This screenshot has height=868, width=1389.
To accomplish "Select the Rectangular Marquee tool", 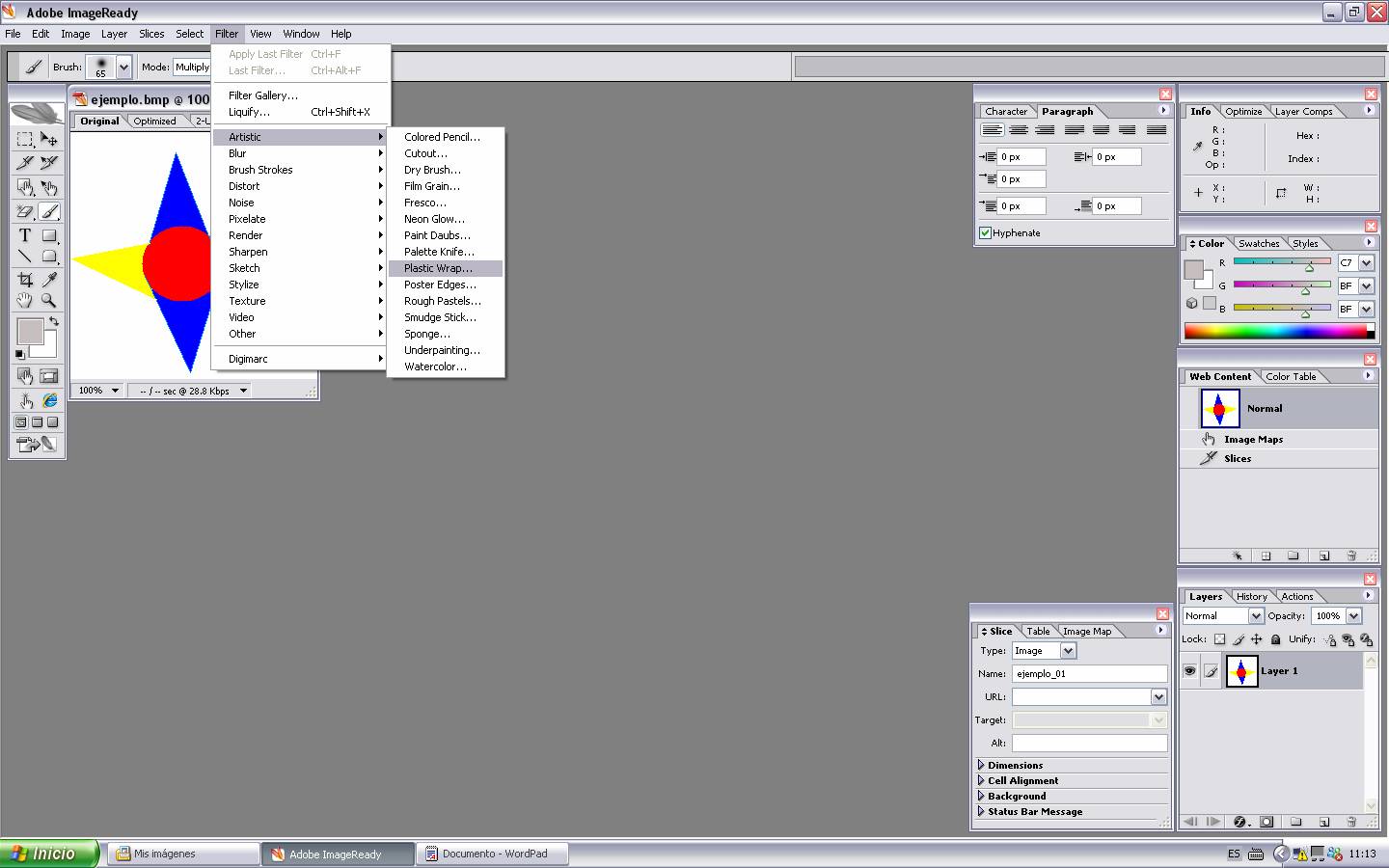I will [25, 139].
